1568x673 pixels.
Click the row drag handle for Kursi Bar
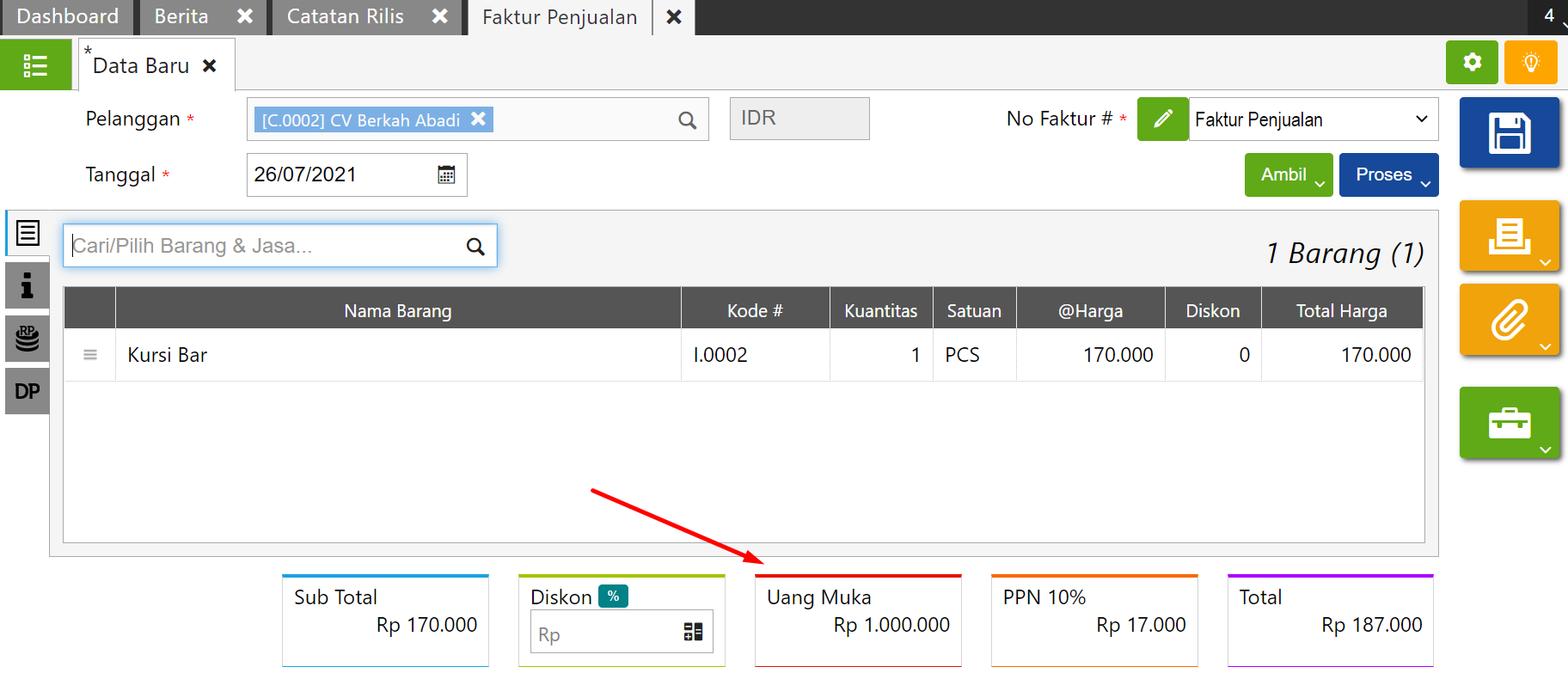pos(90,354)
